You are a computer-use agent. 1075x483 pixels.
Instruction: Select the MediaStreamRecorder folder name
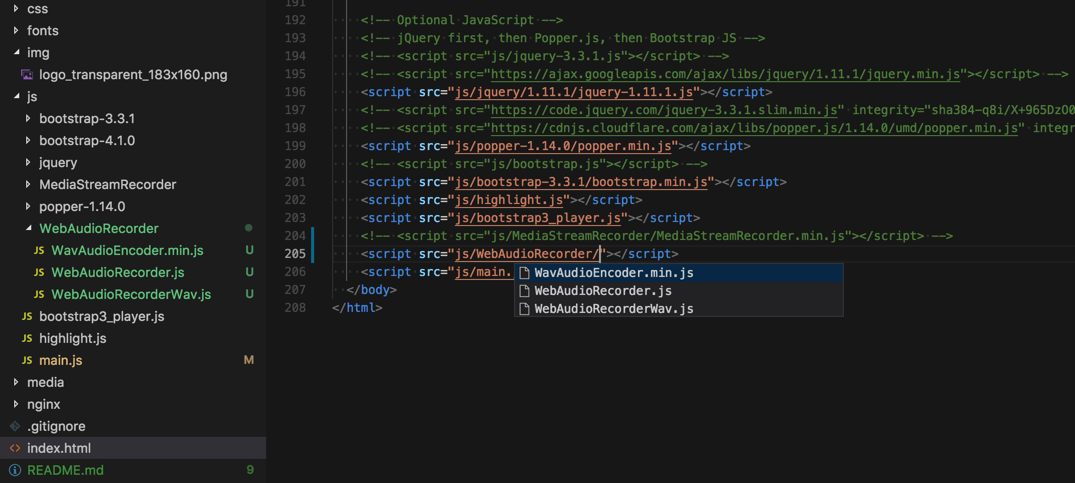[x=108, y=184]
